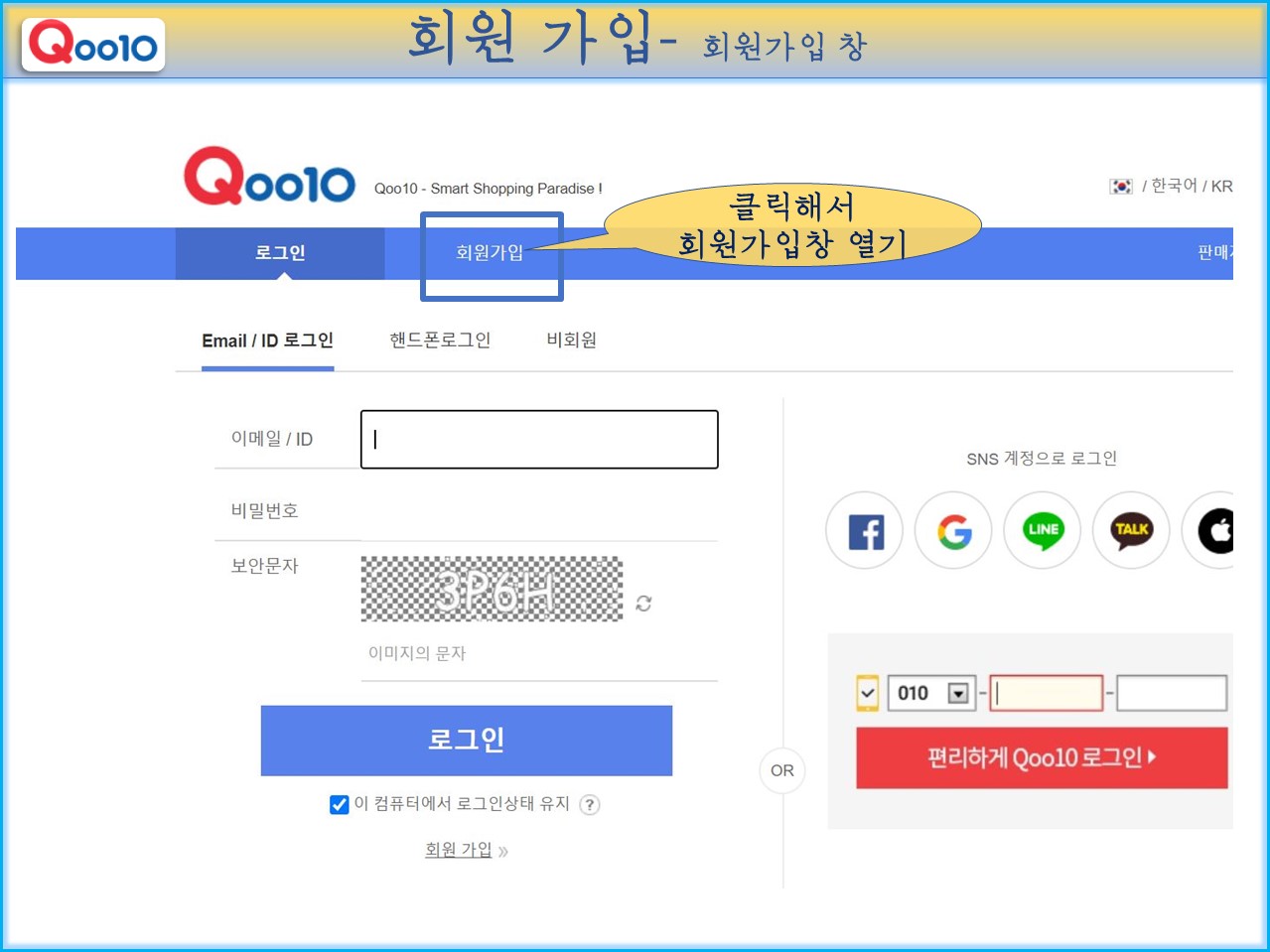Focus the 비밀번호 password field
Image resolution: width=1270 pixels, height=952 pixels.
pyautogui.click(x=539, y=511)
